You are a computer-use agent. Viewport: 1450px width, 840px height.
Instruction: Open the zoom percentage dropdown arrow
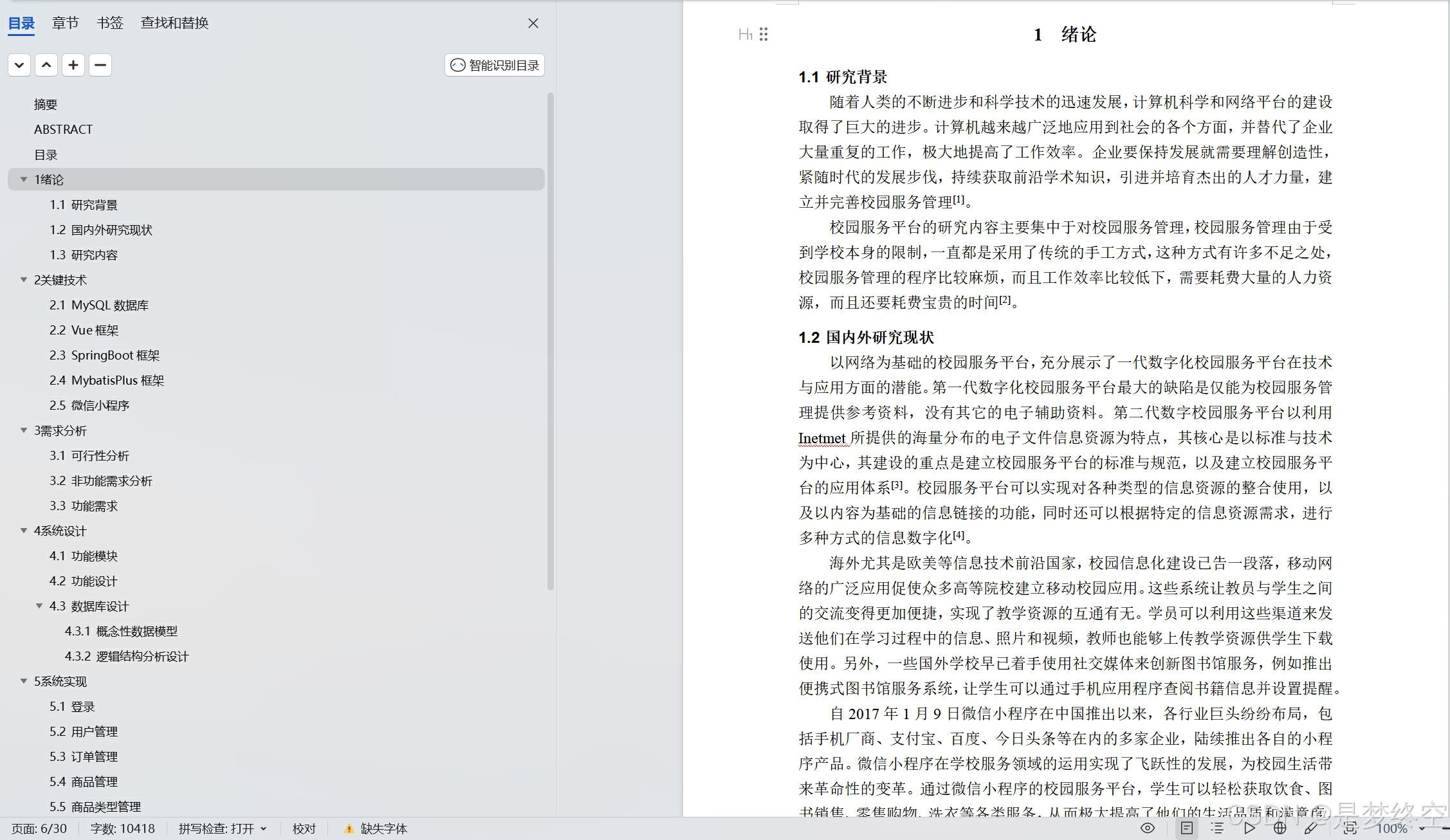[x=1422, y=828]
